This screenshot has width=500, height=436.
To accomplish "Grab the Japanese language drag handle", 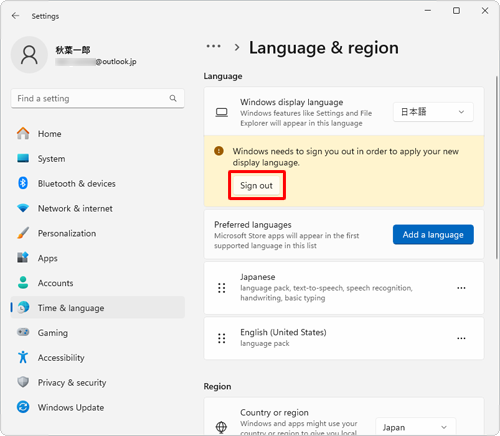I will pyautogui.click(x=222, y=288).
